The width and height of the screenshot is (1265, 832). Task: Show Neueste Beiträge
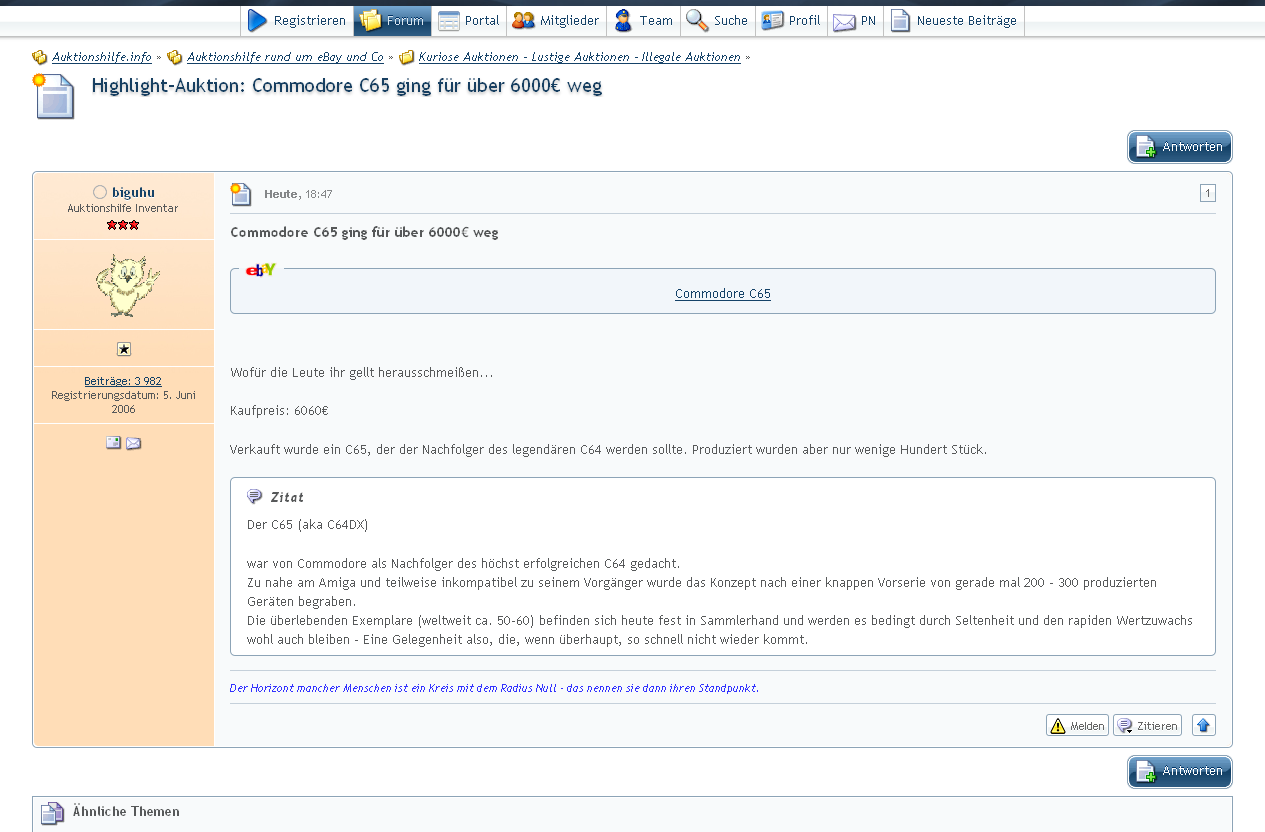point(954,21)
